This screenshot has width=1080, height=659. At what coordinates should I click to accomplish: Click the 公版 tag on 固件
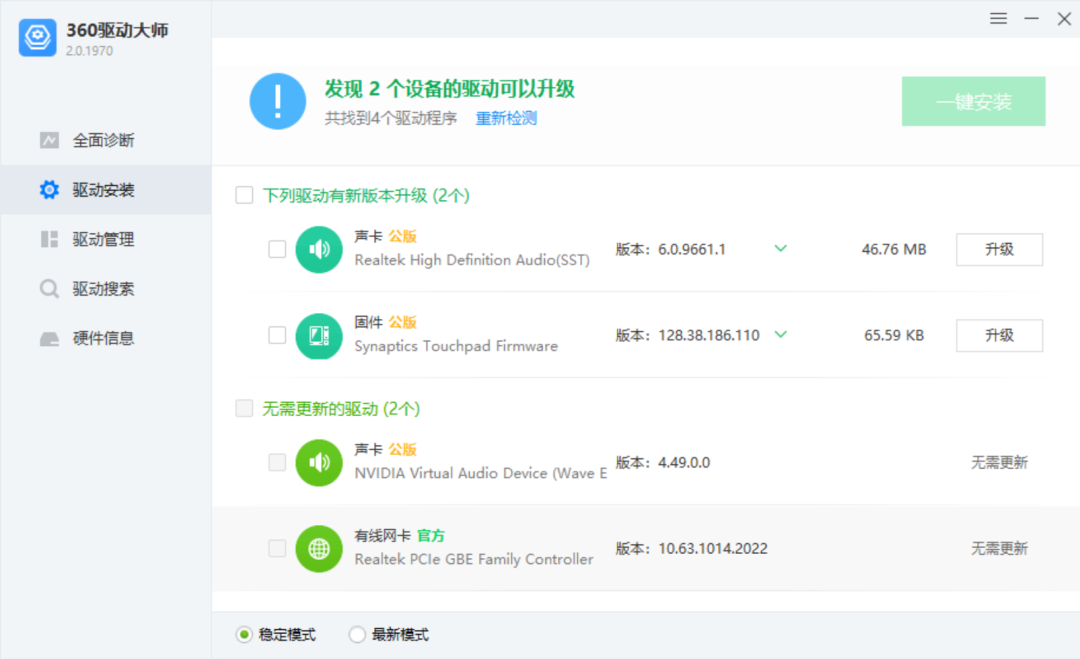pos(402,322)
